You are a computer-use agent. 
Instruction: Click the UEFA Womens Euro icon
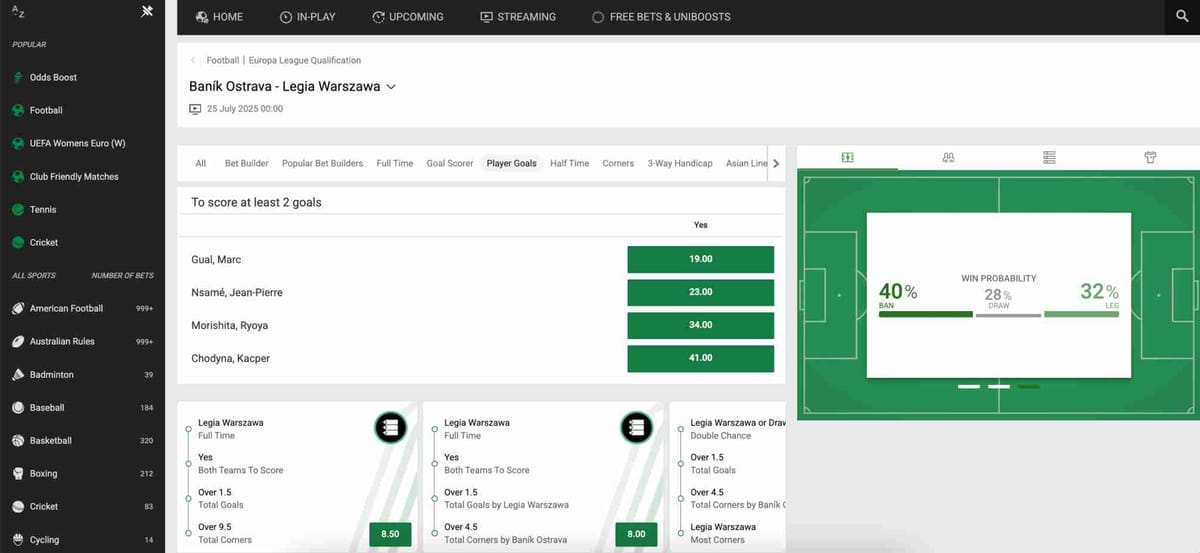(x=18, y=143)
